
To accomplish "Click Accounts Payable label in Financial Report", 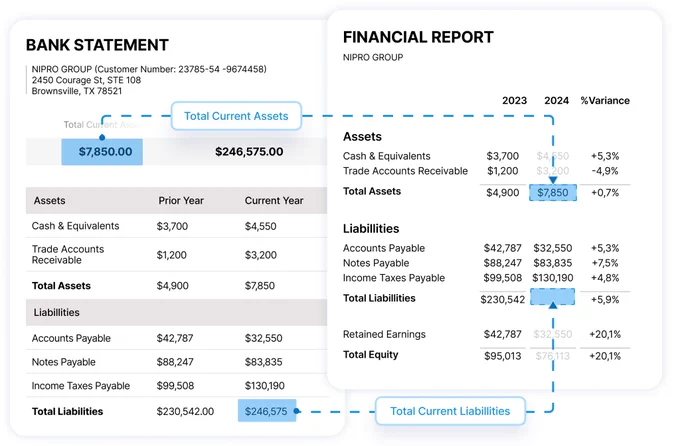I will click(x=384, y=248).
